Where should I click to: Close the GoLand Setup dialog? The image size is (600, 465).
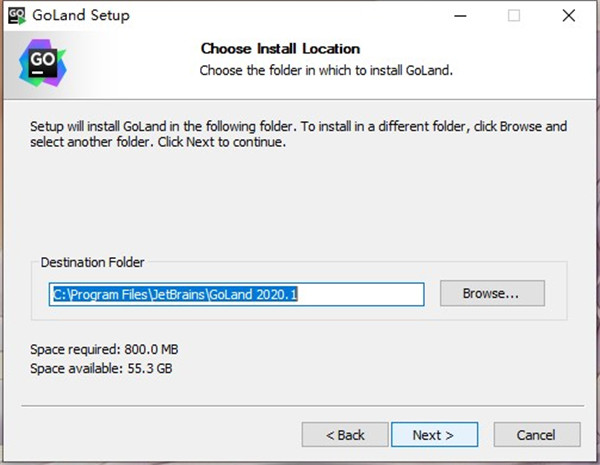(568, 16)
